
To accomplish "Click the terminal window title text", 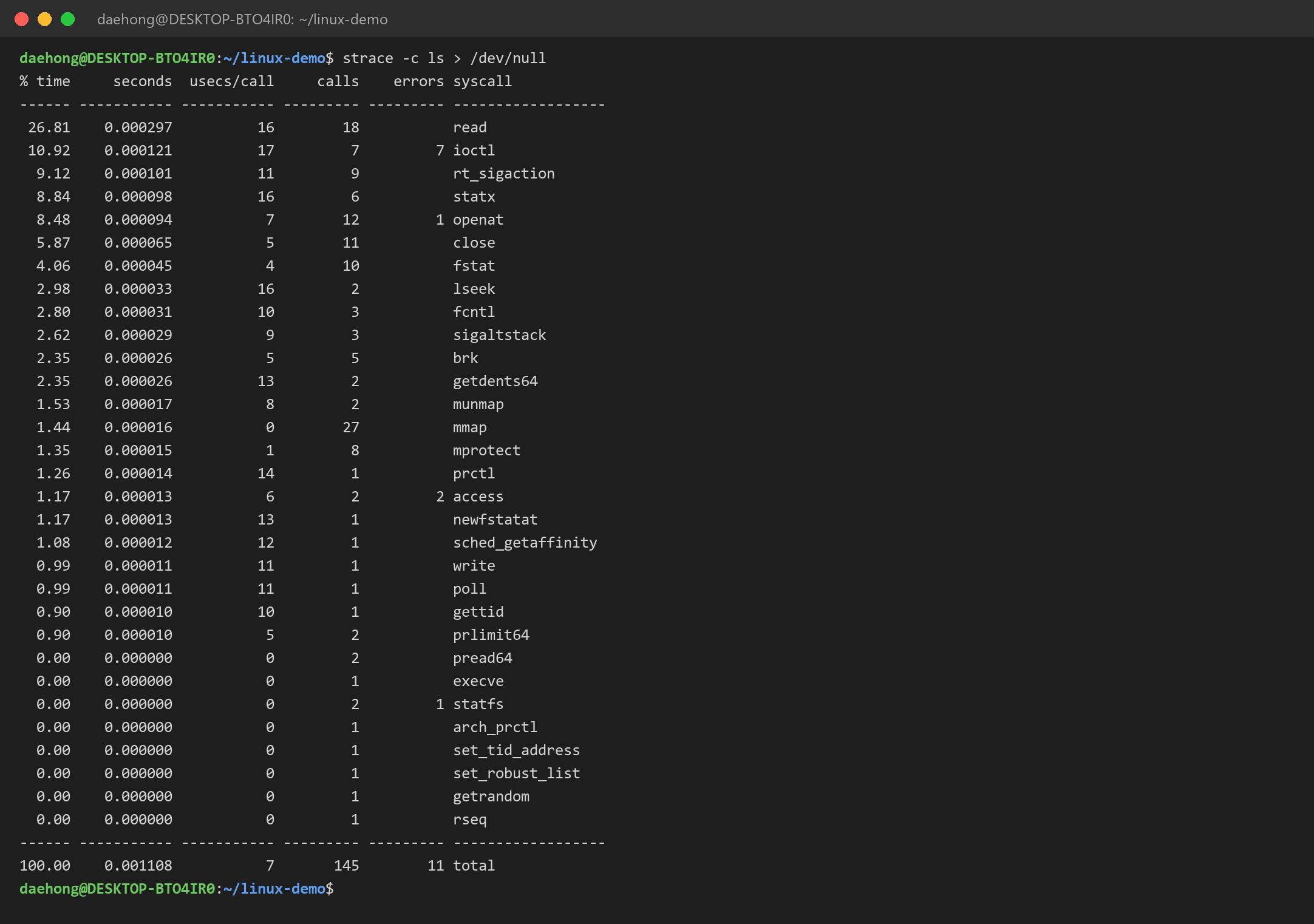I will [242, 19].
